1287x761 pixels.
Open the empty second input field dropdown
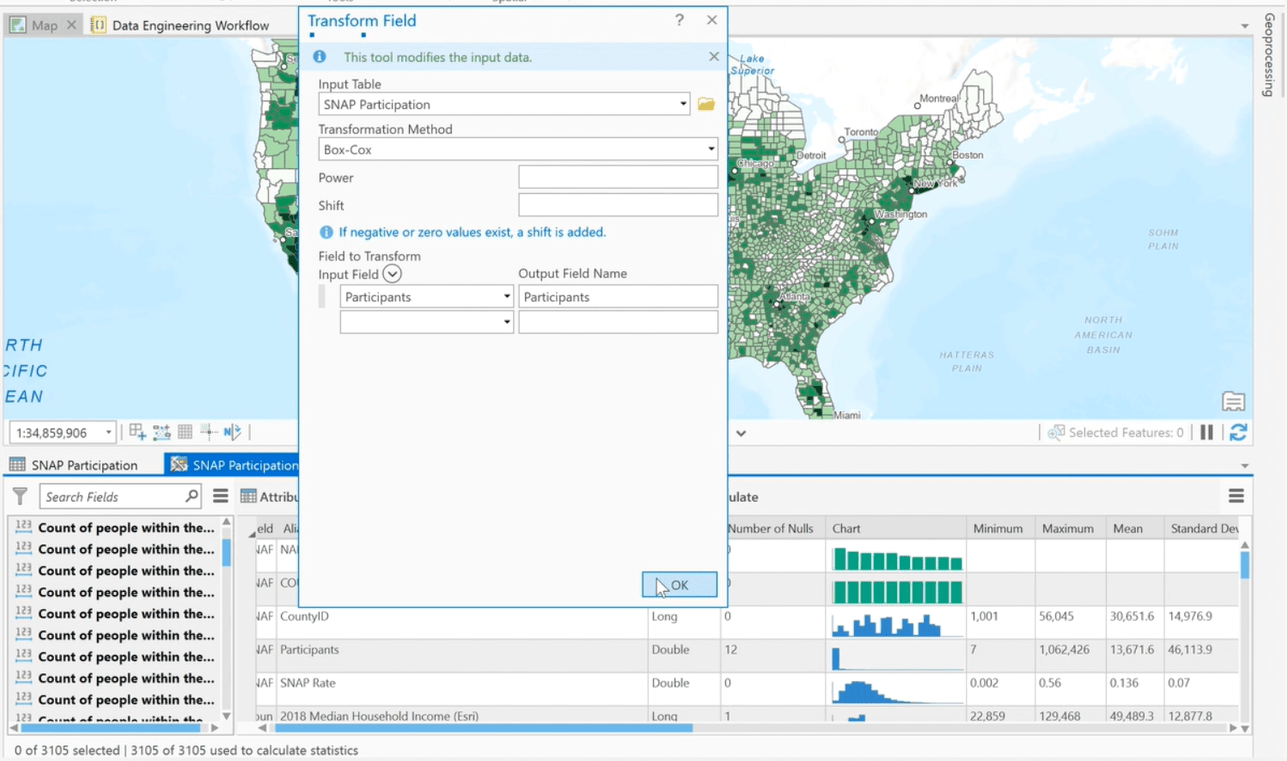tap(507, 322)
